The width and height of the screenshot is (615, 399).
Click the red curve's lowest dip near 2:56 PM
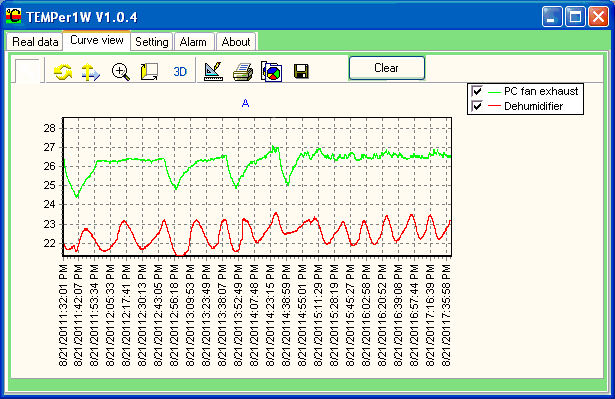coord(180,255)
